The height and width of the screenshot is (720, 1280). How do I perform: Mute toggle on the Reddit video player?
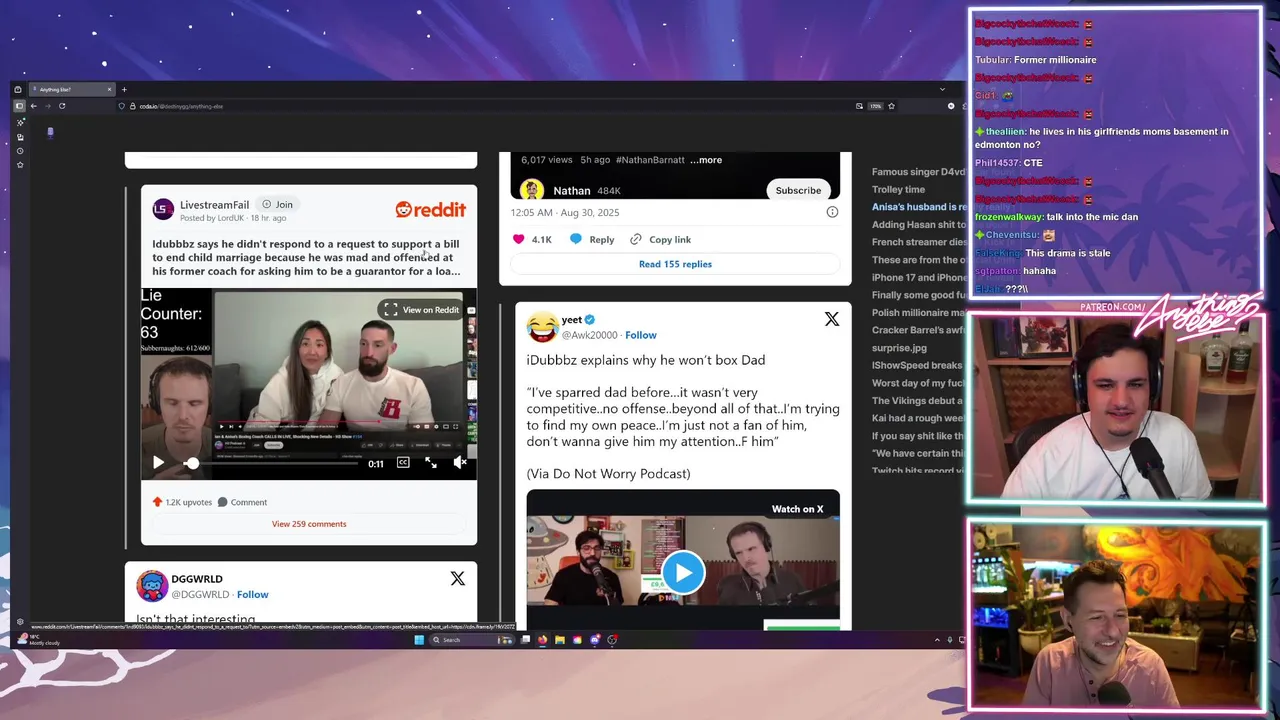point(459,463)
